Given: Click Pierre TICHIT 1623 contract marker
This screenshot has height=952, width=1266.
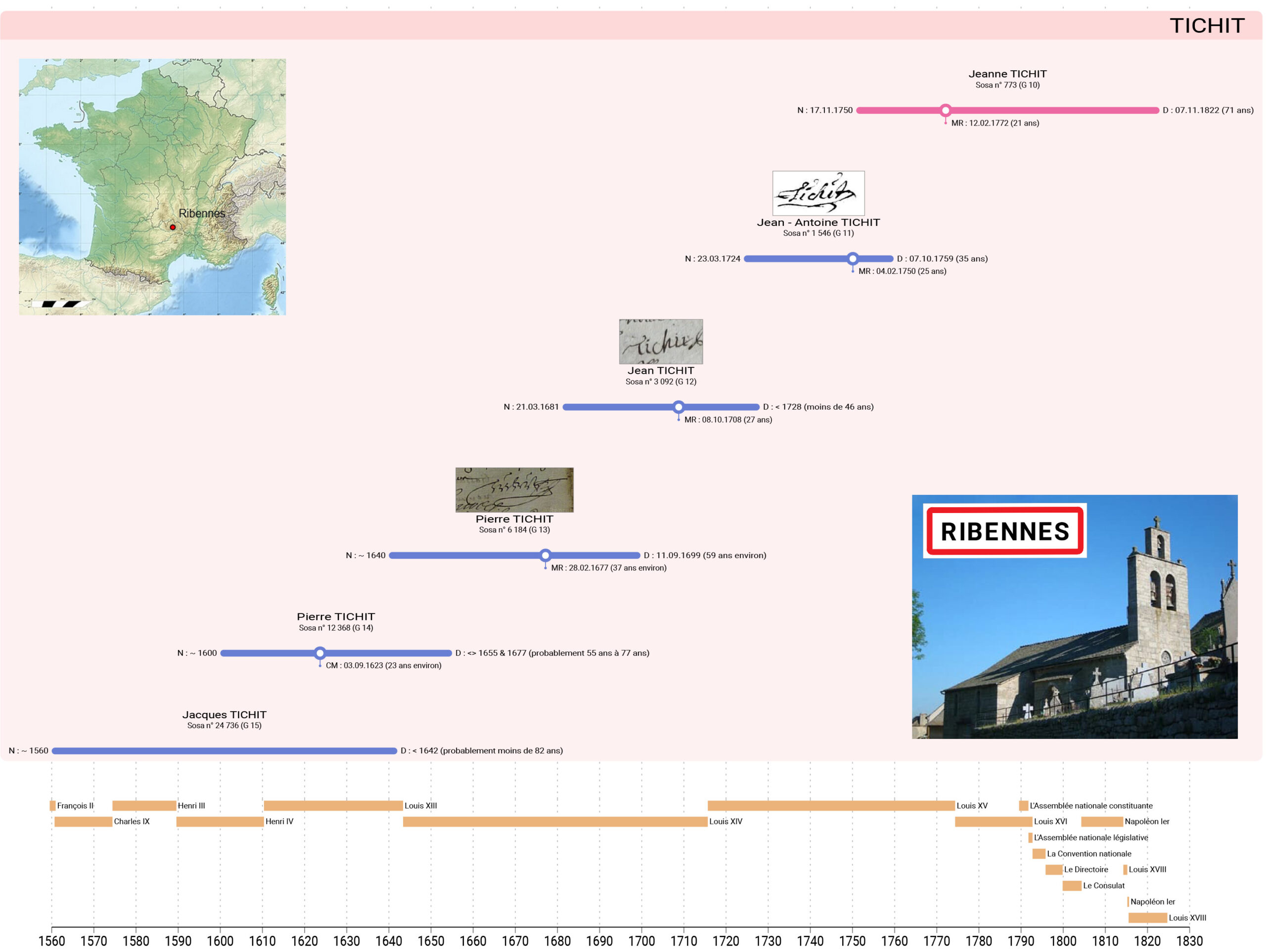Looking at the screenshot, I should tap(320, 653).
